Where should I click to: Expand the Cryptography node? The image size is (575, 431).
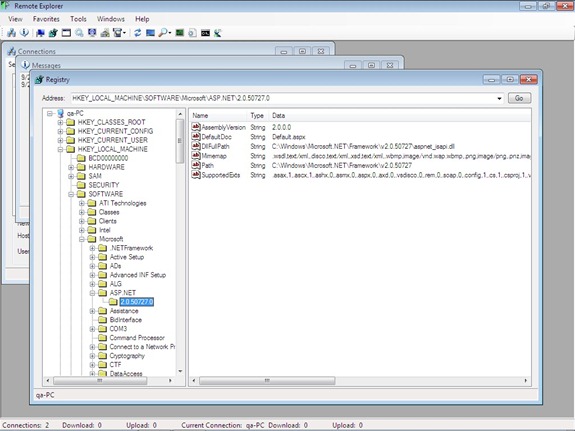(x=92, y=356)
